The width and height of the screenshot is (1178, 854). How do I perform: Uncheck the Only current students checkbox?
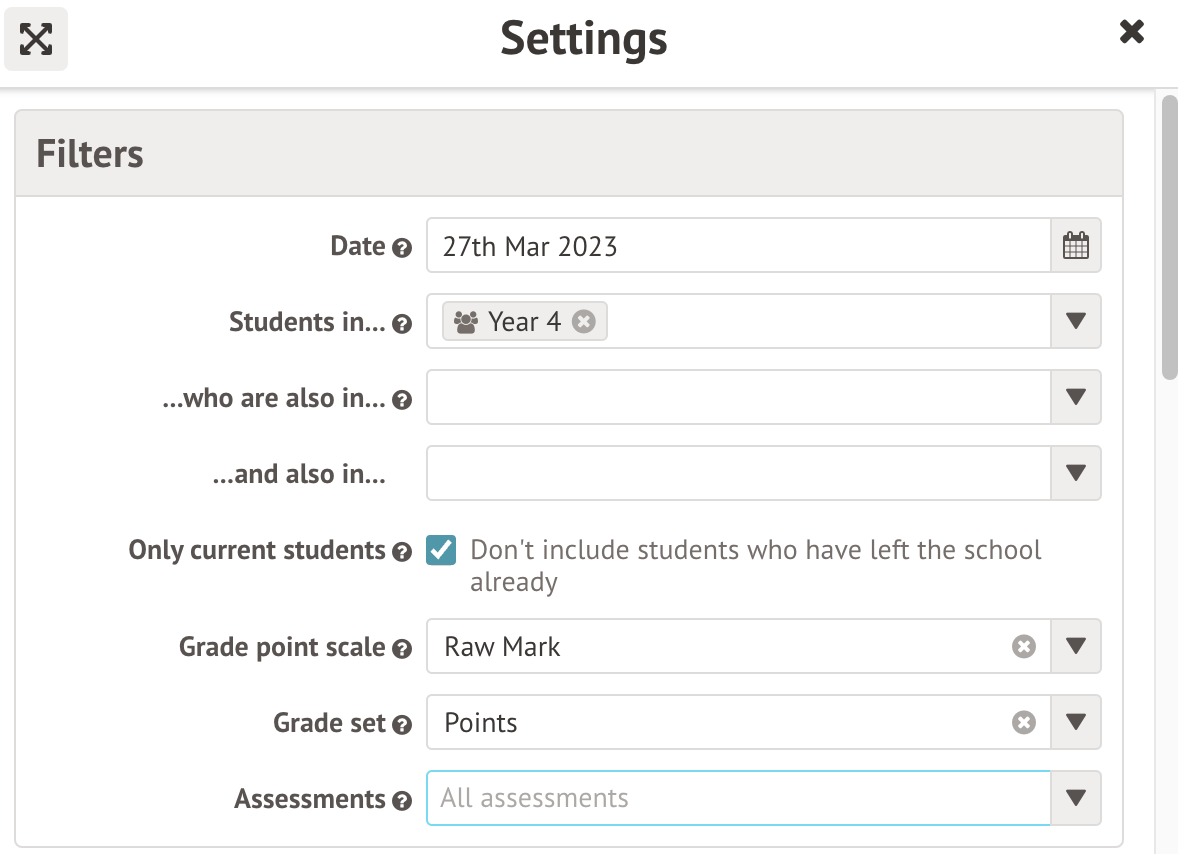tap(441, 550)
